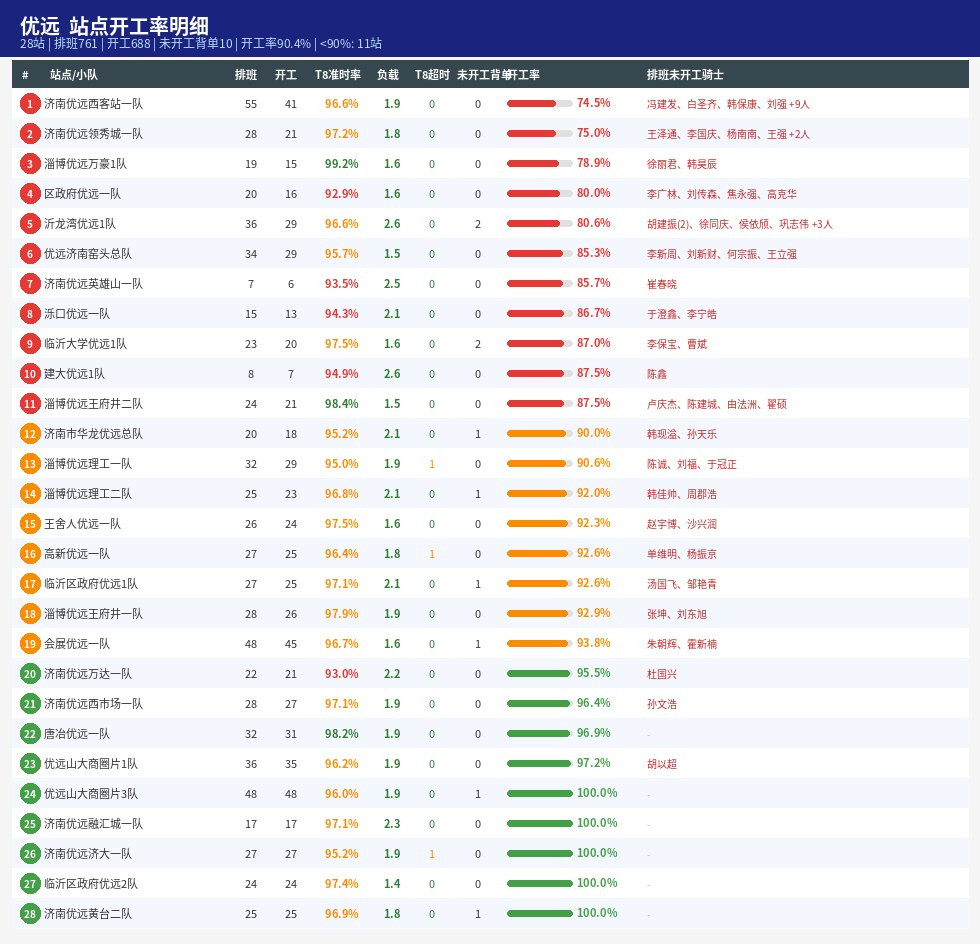The height and width of the screenshot is (944, 980).
Task: Click the orange rank badge number 12
Action: coord(29,434)
